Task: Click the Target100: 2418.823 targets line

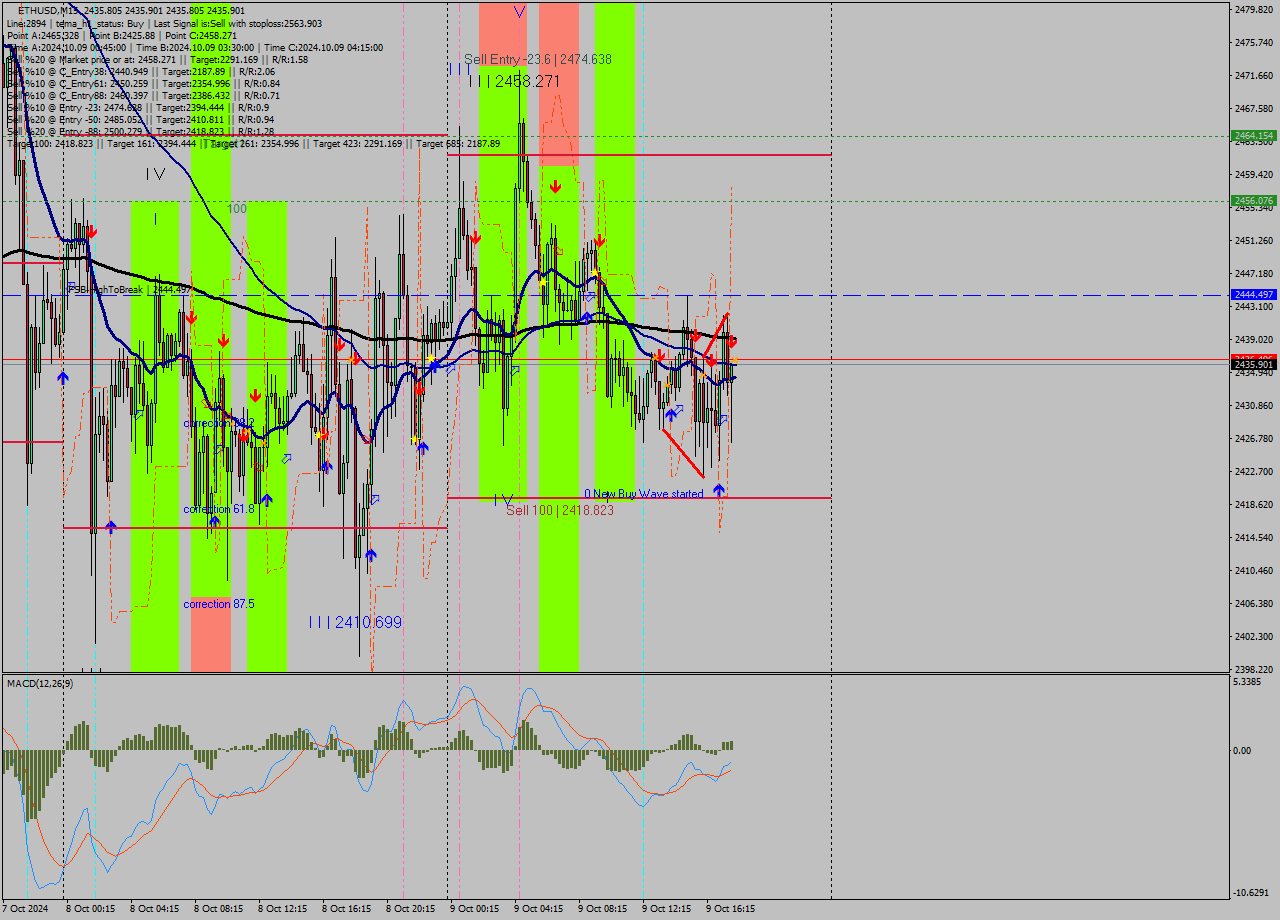Action: pos(253,144)
